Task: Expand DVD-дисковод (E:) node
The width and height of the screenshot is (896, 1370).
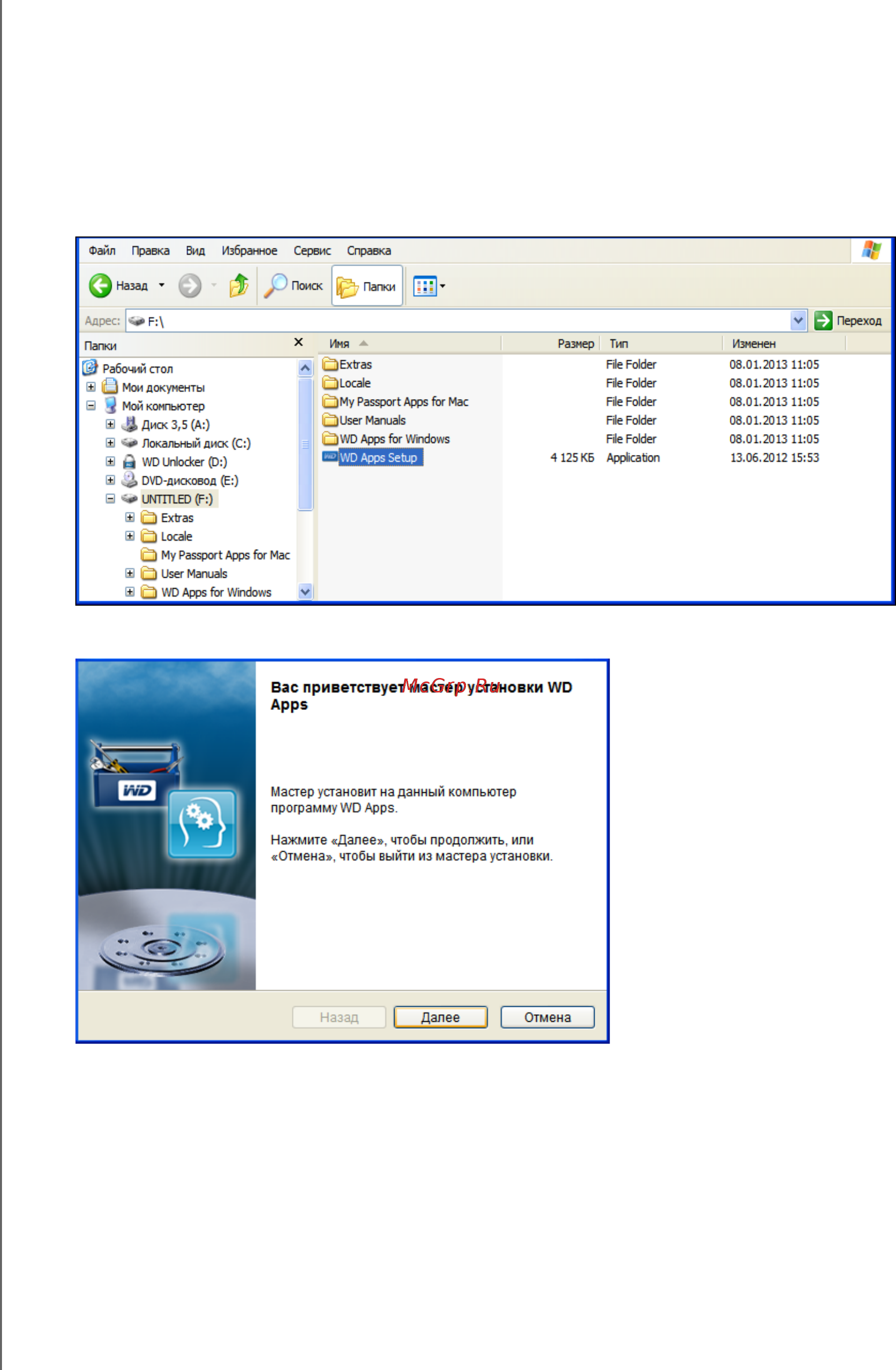Action: pyautogui.click(x=110, y=480)
